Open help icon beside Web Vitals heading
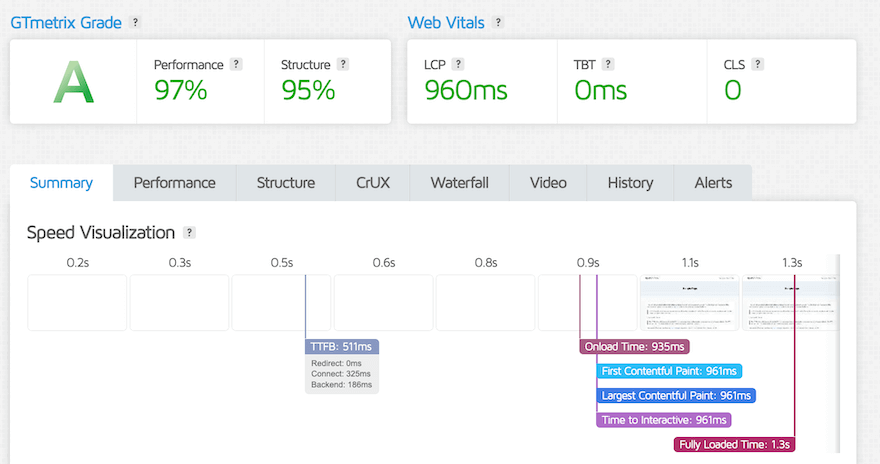Screen dimensions: 880x464 497,22
